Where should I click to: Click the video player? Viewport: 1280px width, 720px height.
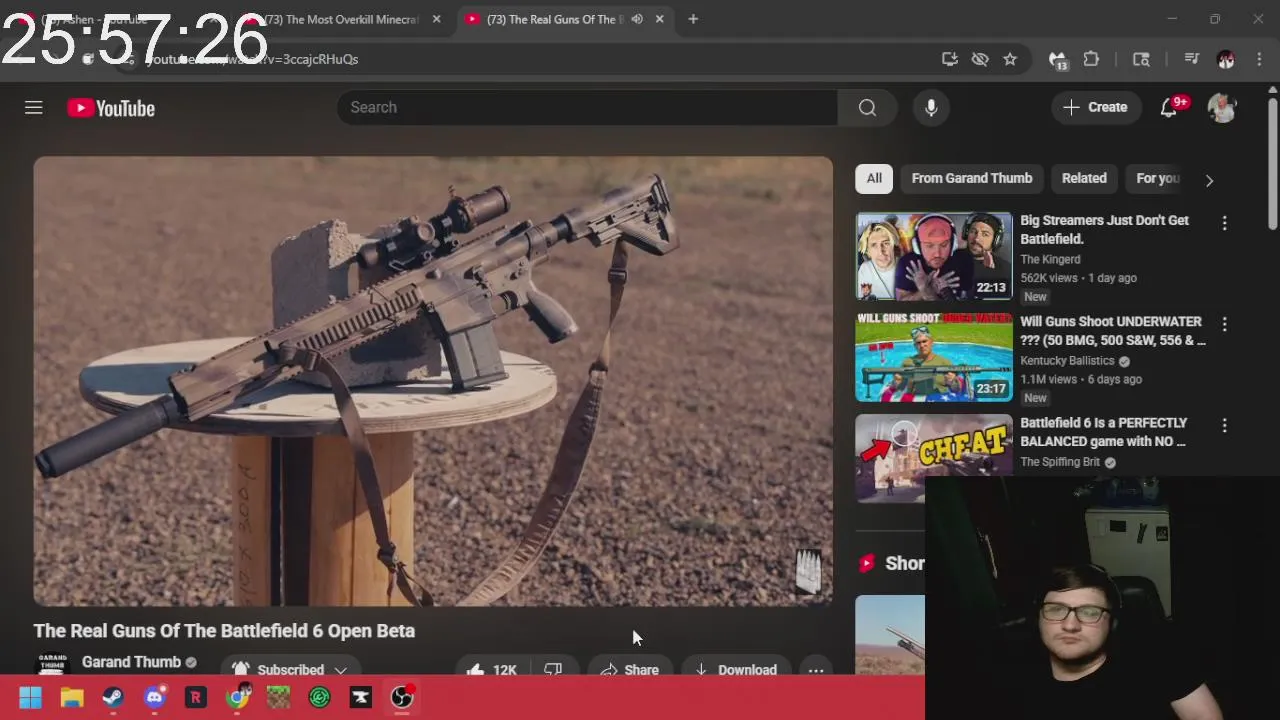click(x=433, y=381)
